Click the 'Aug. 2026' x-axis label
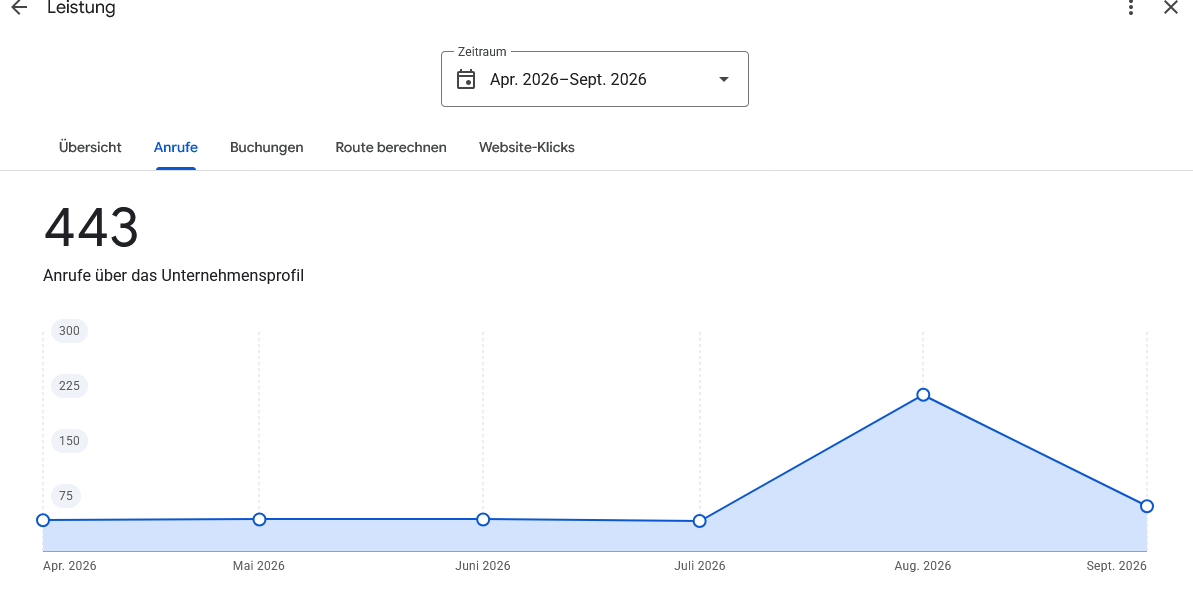Image resolution: width=1193 pixels, height=608 pixels. click(923, 566)
